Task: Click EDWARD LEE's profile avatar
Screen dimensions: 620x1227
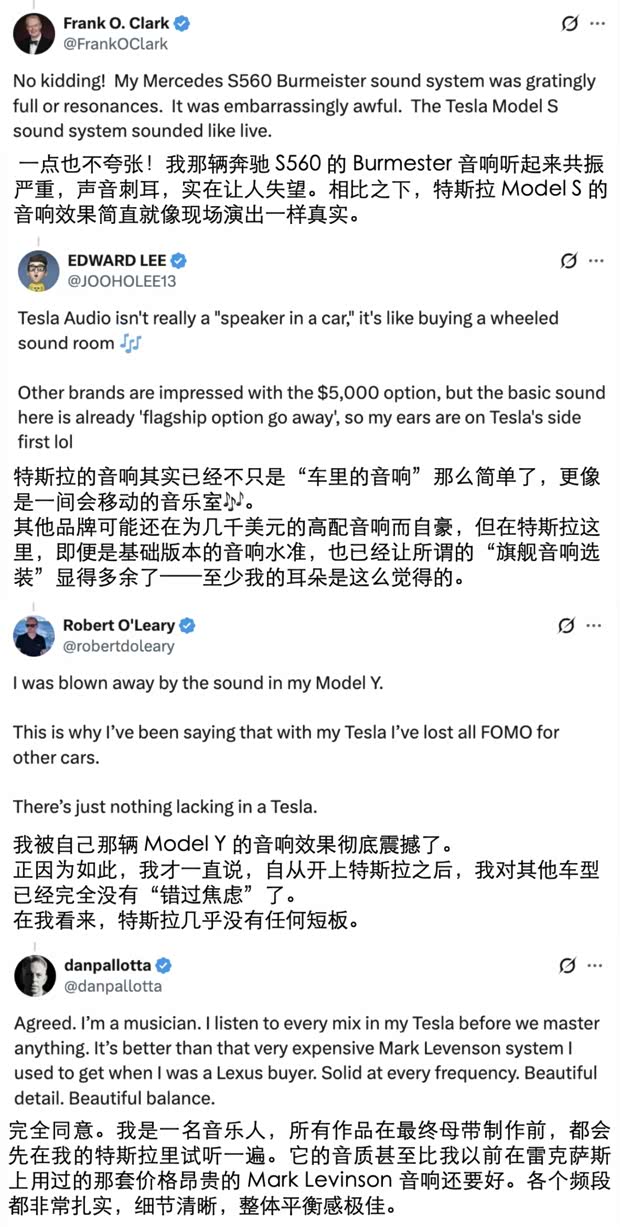Action: [x=38, y=271]
